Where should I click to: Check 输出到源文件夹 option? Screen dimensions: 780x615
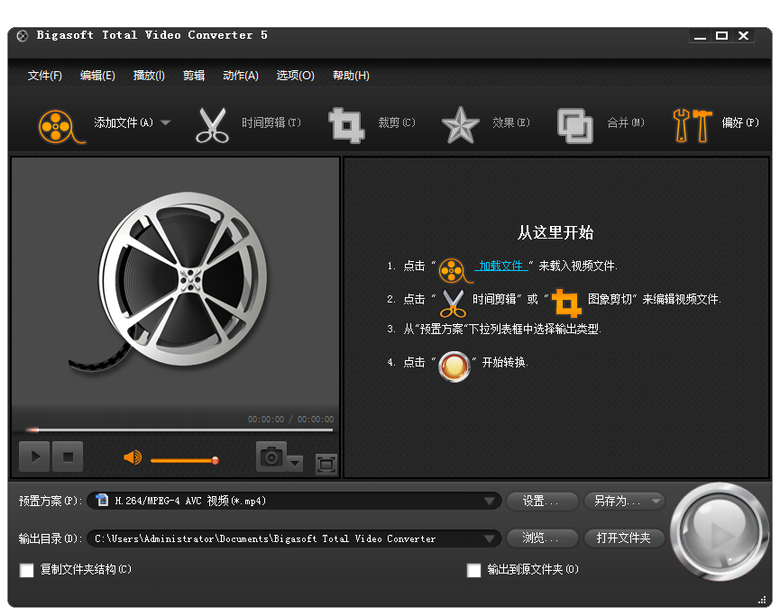(474, 571)
